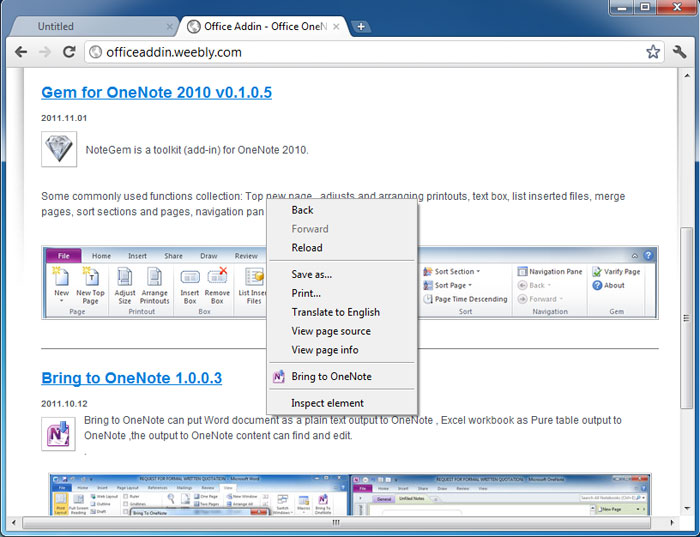Click the horizontal scrollbar right arrow
The height and width of the screenshot is (537, 700).
click(x=672, y=522)
